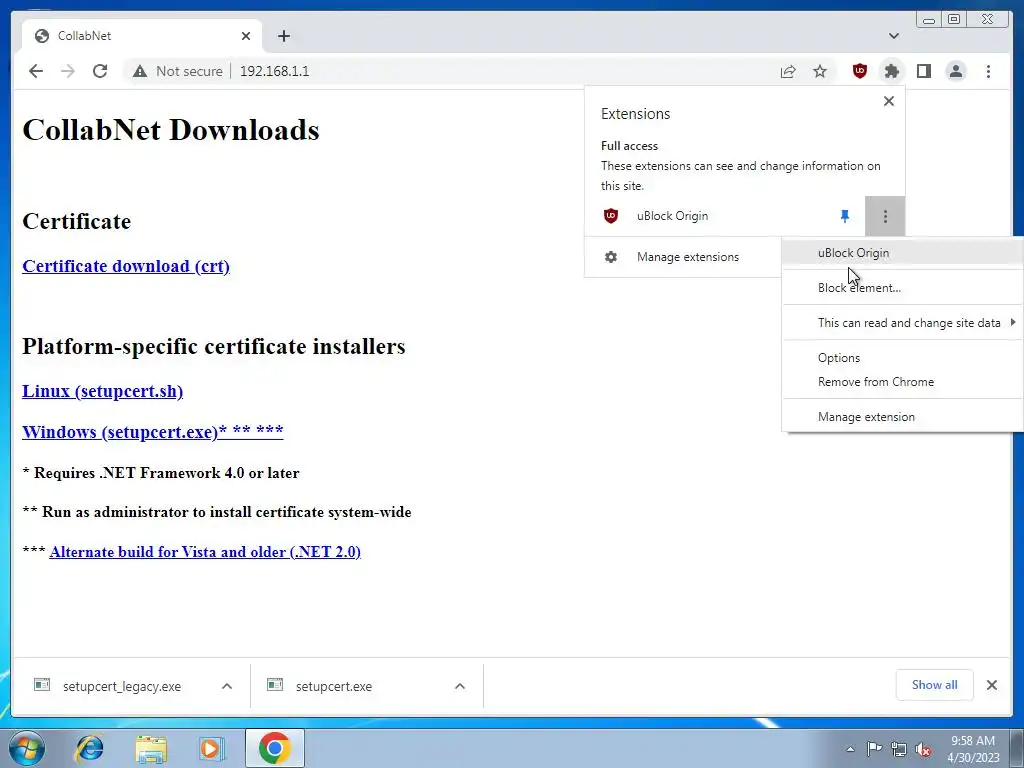Go back to the previous page
The height and width of the screenshot is (768, 1024).
pos(36,71)
